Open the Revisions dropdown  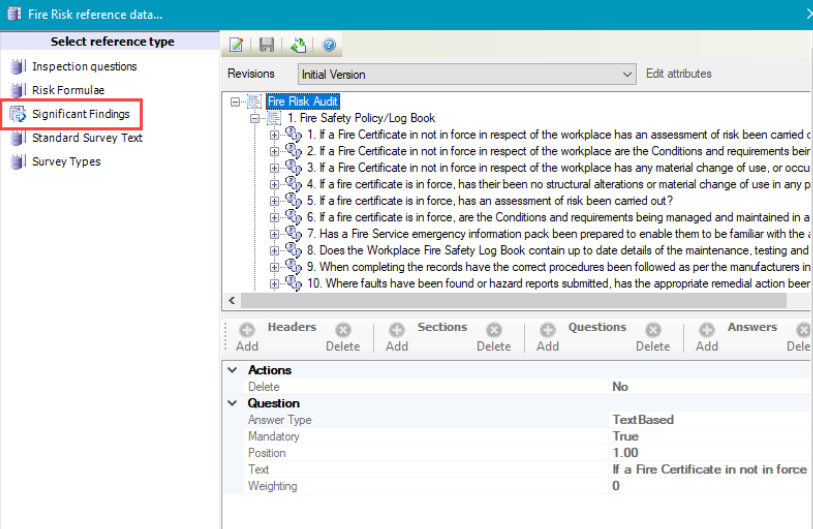(x=627, y=74)
